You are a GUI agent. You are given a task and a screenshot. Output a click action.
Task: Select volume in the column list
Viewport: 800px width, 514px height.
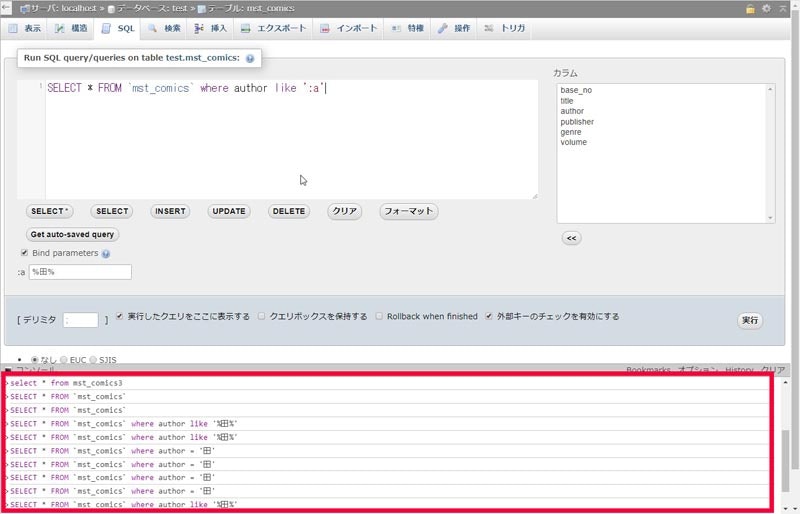pos(573,142)
